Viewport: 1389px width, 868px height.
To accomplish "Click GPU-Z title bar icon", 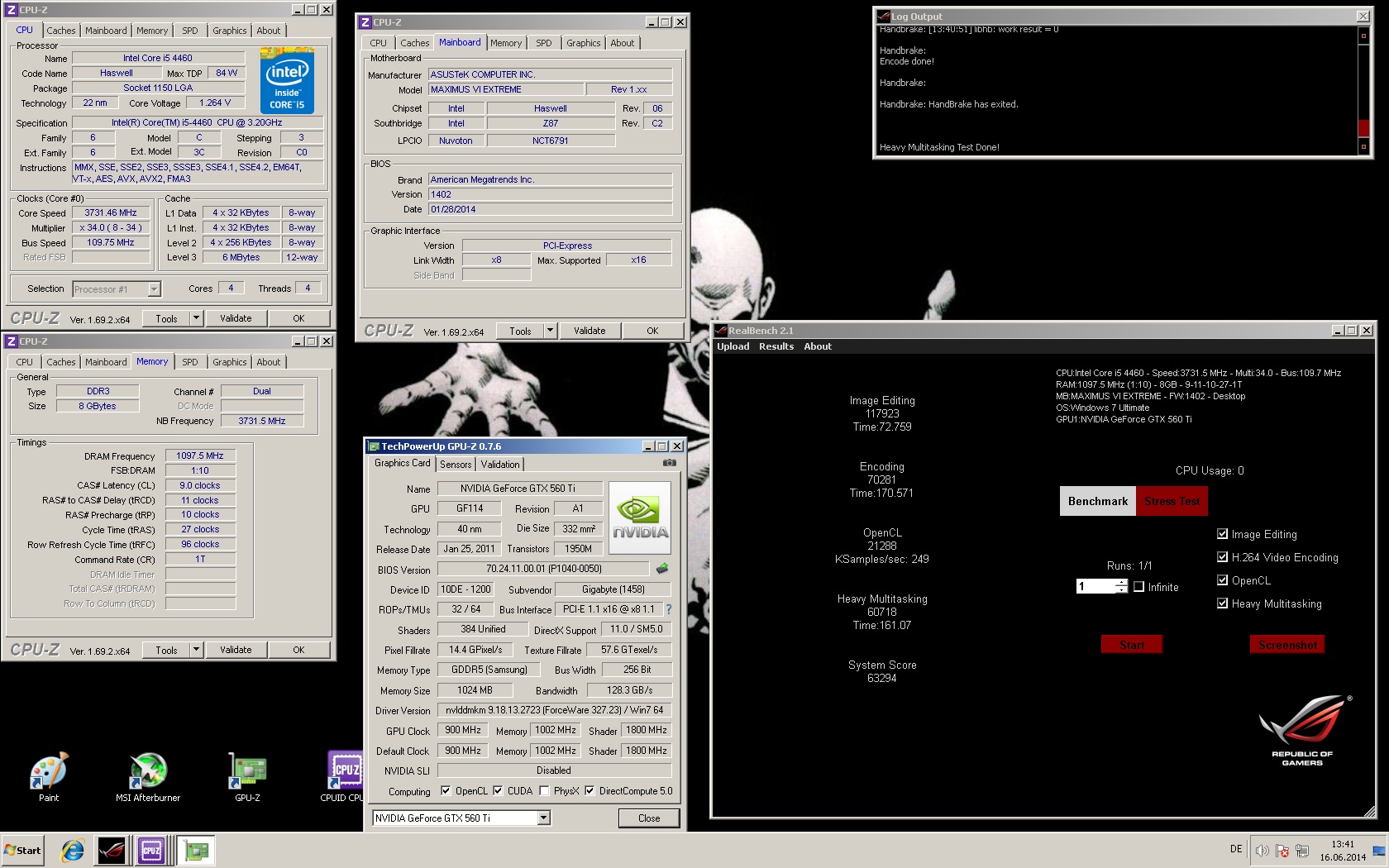I will [373, 446].
